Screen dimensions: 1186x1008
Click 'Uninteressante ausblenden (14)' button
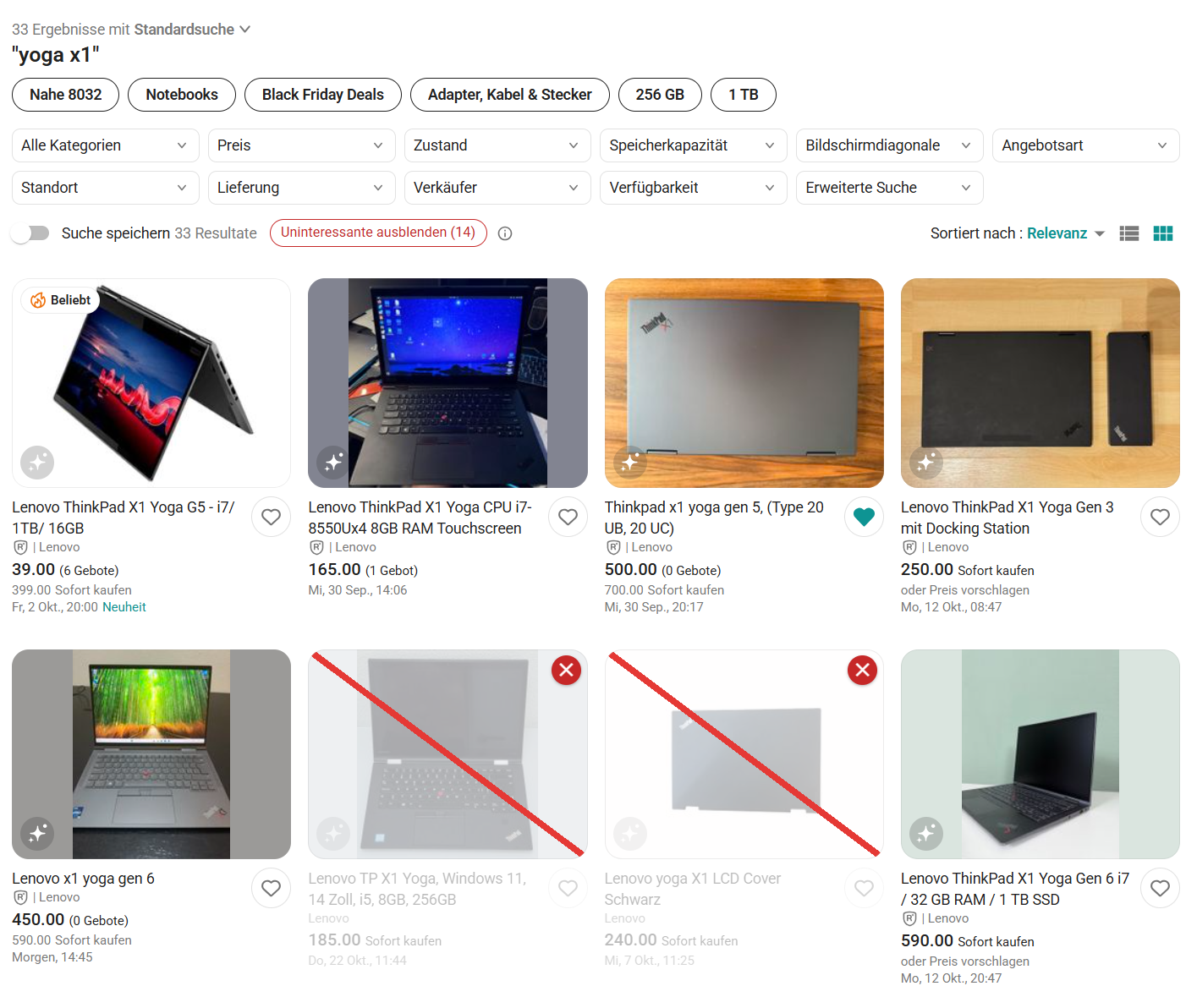(378, 233)
